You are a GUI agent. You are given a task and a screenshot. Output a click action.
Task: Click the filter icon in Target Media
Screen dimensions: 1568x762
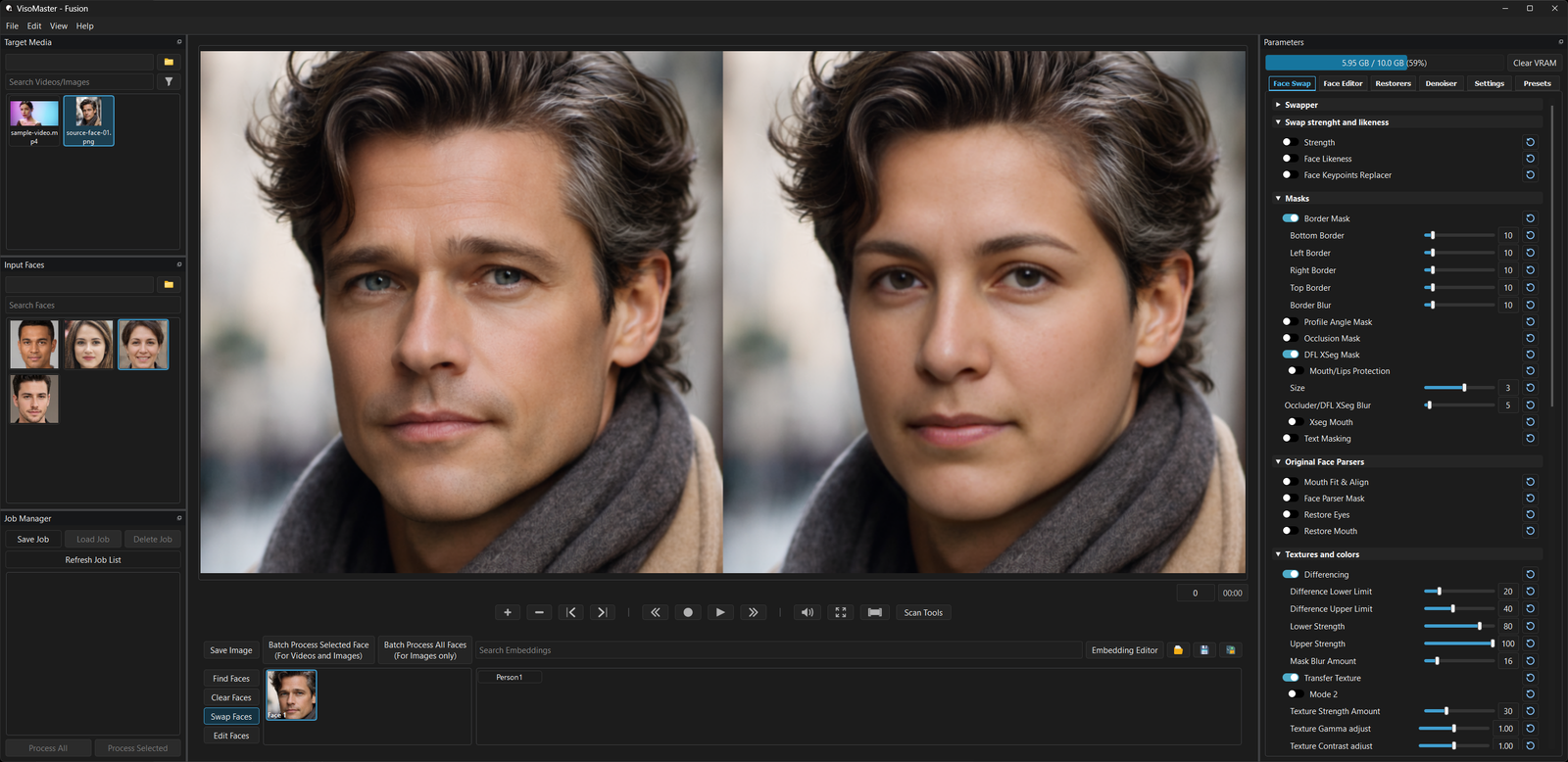(x=169, y=82)
